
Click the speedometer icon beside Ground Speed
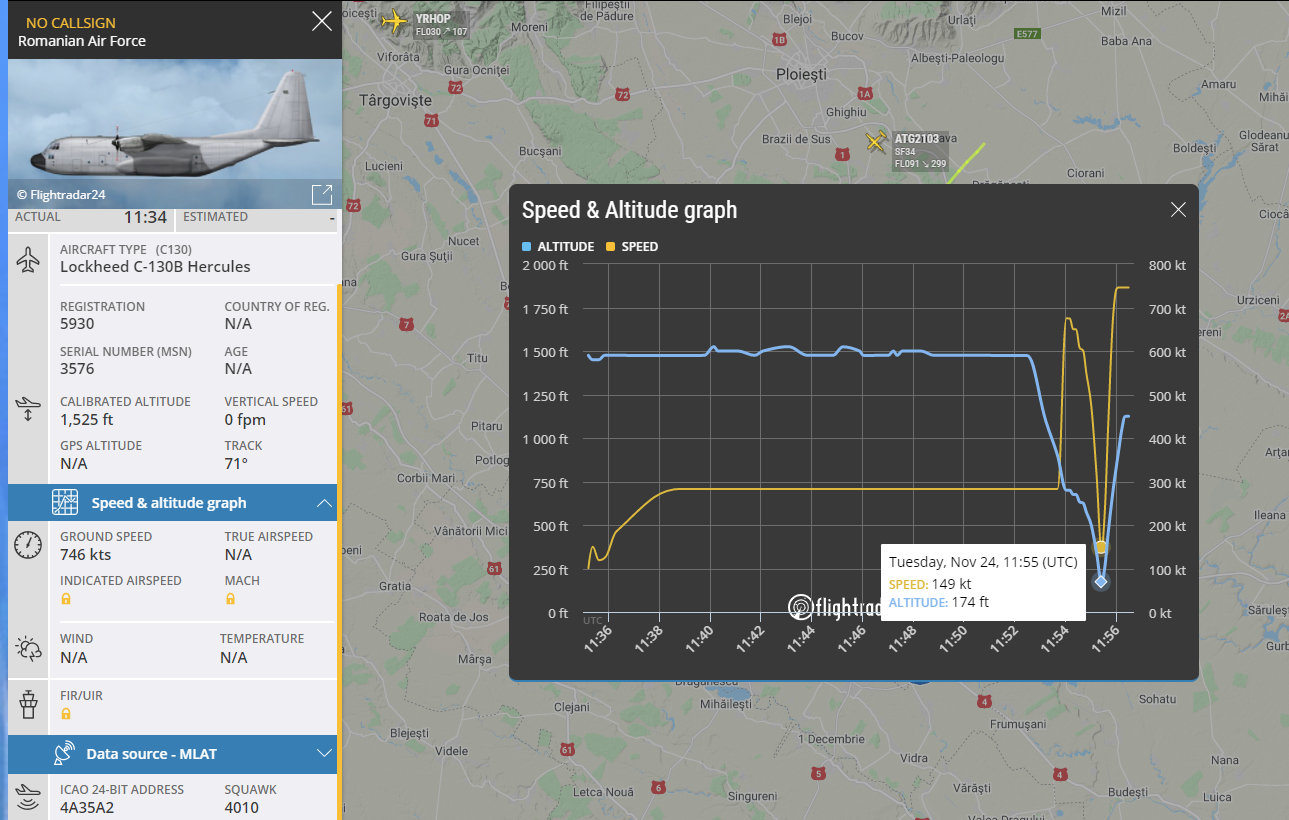pyautogui.click(x=28, y=545)
